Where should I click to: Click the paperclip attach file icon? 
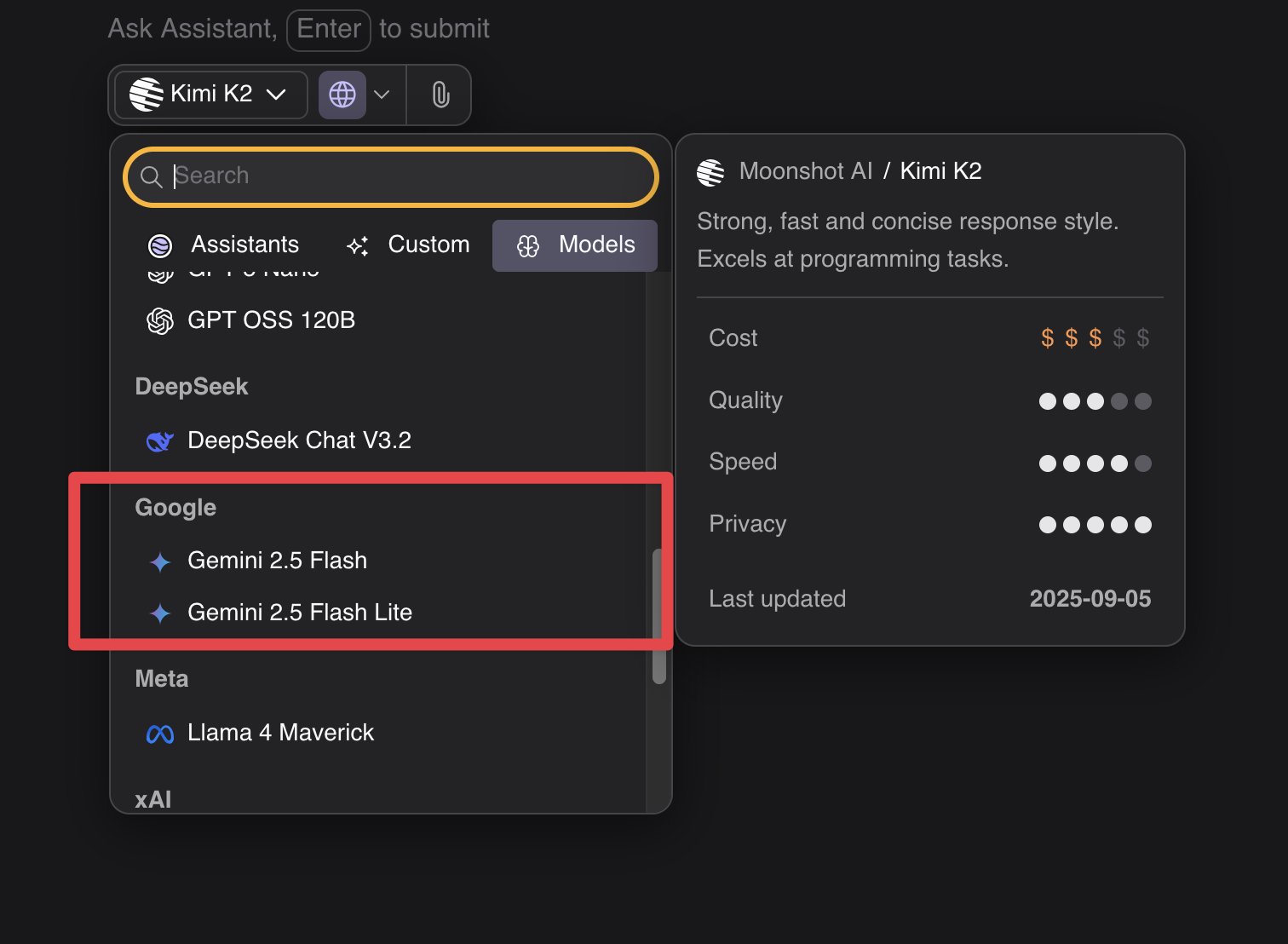440,95
